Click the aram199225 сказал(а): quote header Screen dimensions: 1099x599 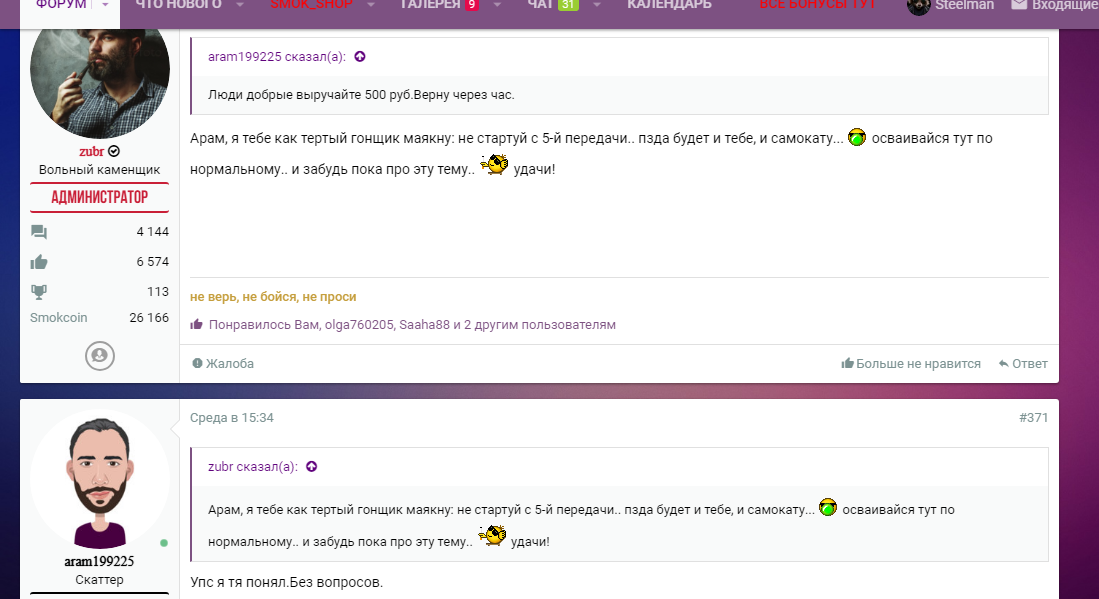277,57
